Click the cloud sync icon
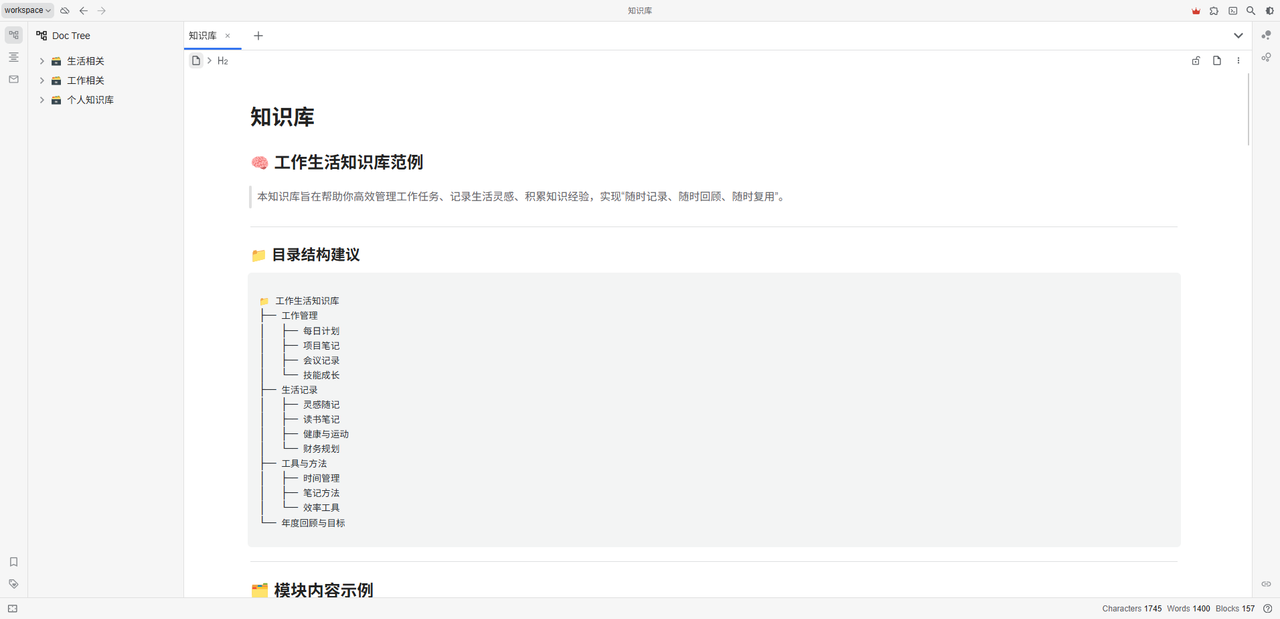Image resolution: width=1280 pixels, height=619 pixels. (x=65, y=10)
